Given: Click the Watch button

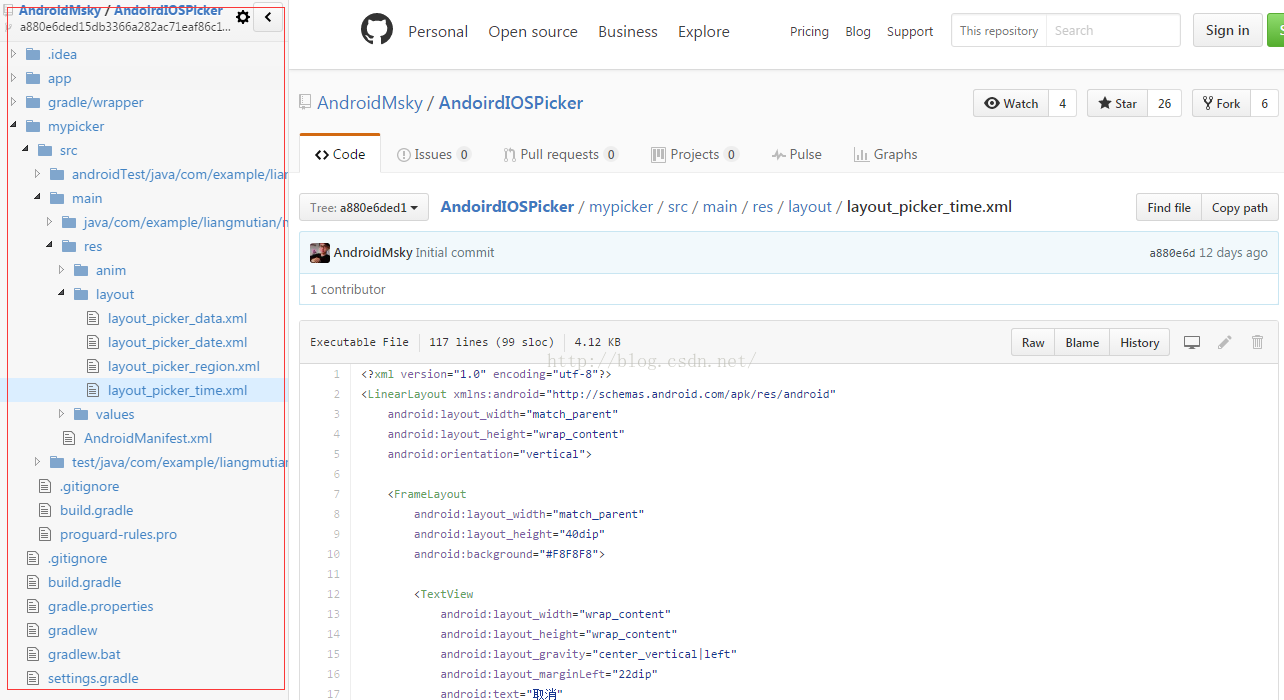Looking at the screenshot, I should [x=1011, y=103].
